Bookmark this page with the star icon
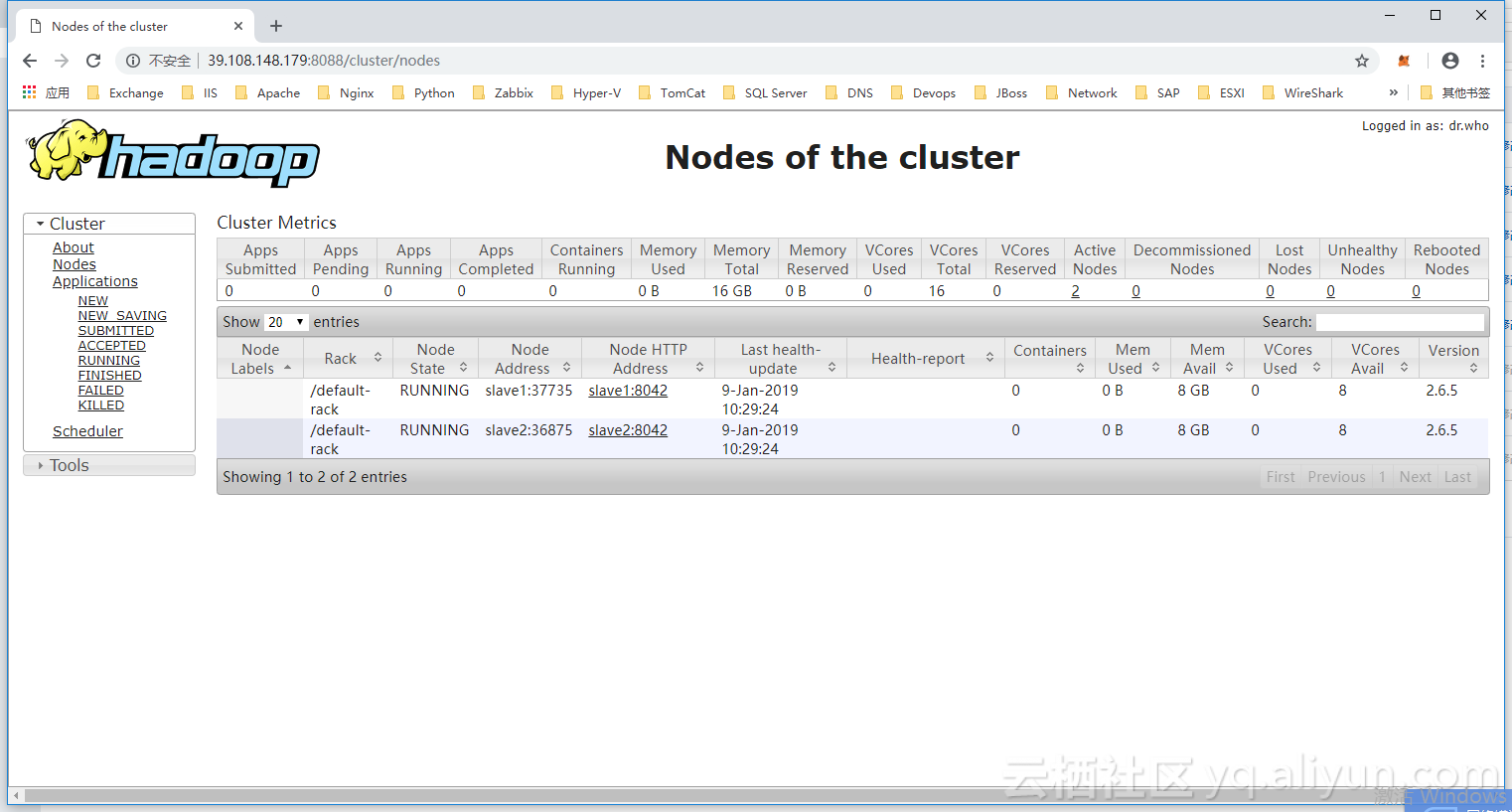The image size is (1512, 812). (x=1362, y=61)
